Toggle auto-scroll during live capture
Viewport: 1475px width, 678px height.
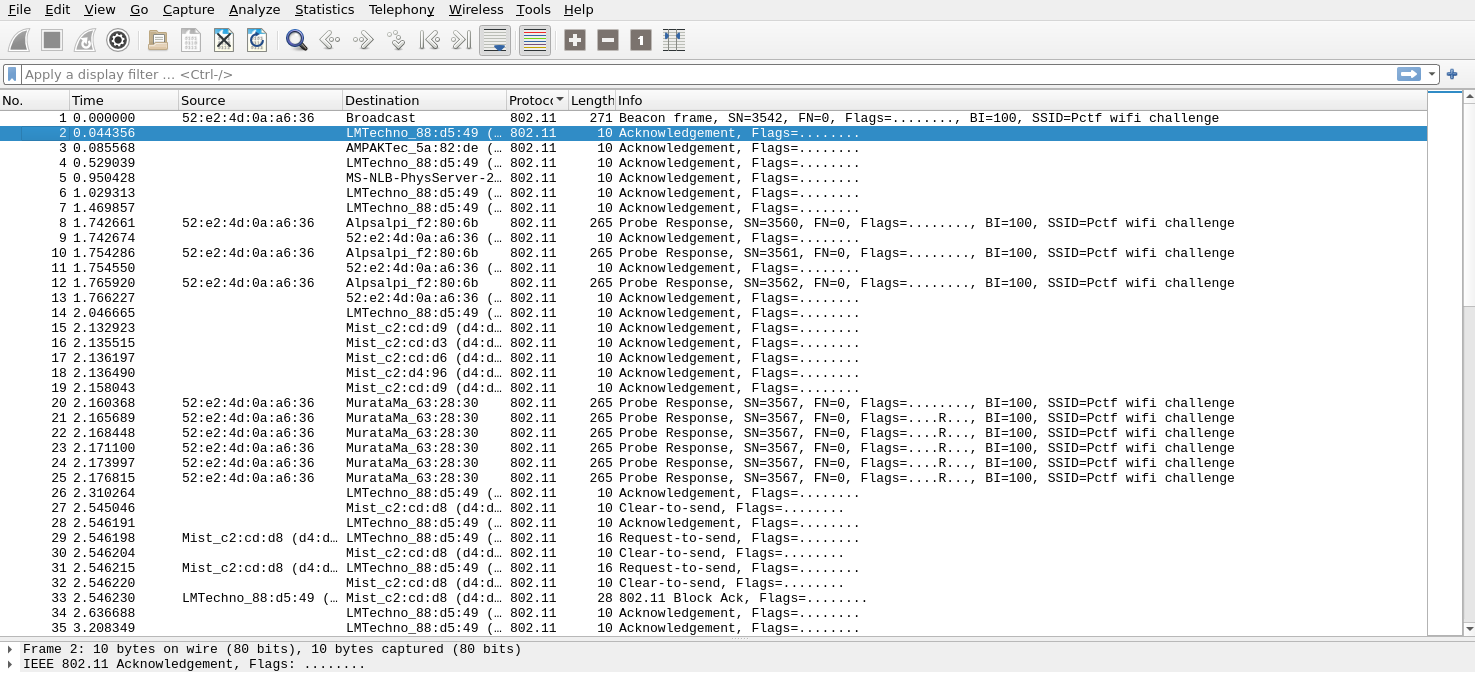click(495, 40)
